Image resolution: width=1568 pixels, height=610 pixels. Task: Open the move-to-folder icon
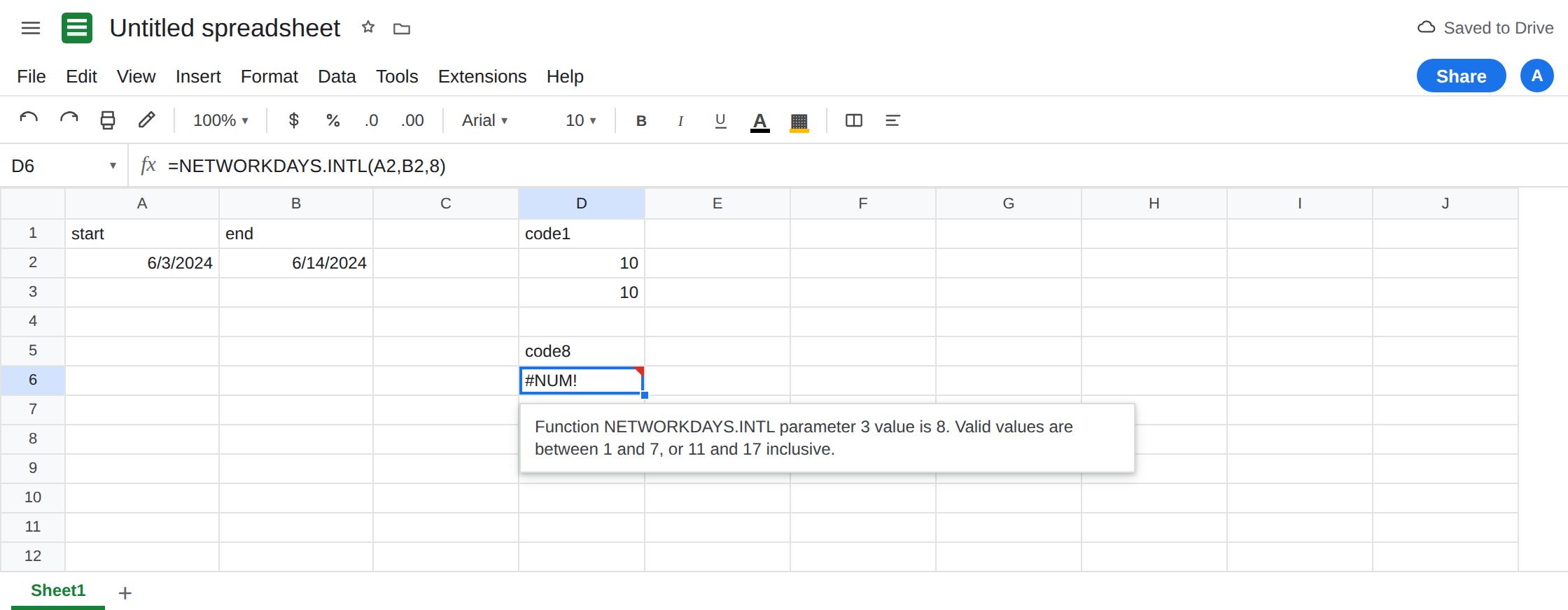pos(402,29)
